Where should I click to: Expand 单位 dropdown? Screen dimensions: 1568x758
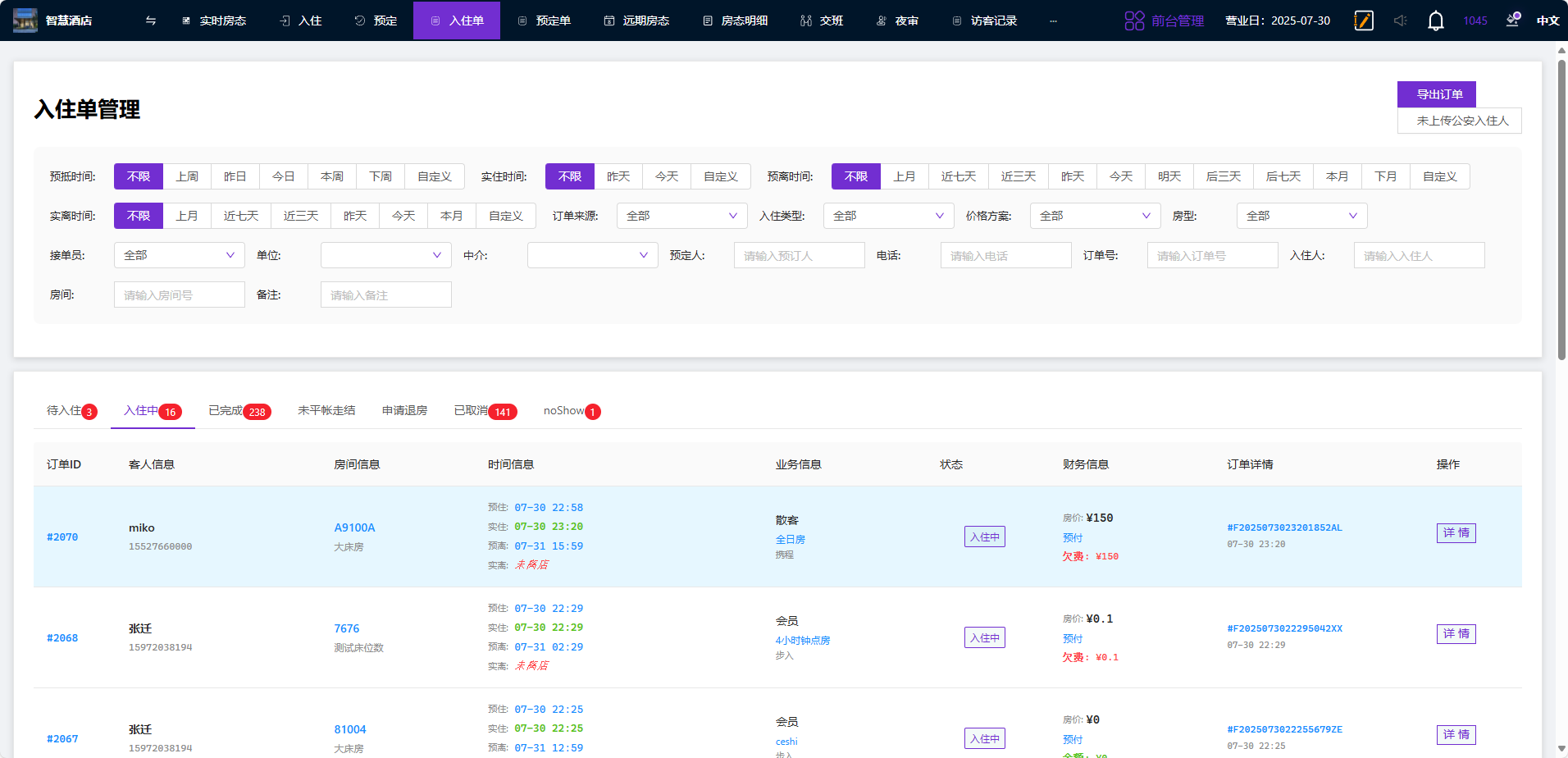pos(386,255)
